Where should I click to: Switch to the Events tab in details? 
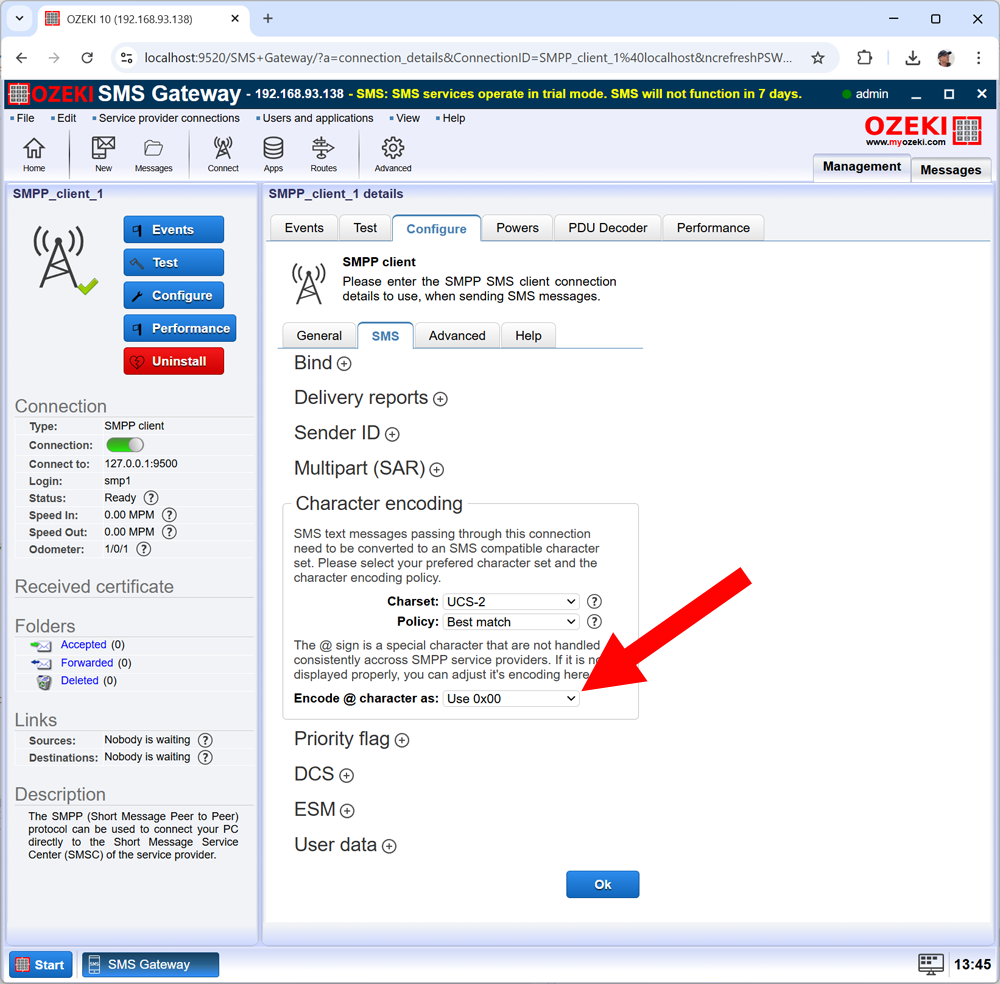click(304, 228)
